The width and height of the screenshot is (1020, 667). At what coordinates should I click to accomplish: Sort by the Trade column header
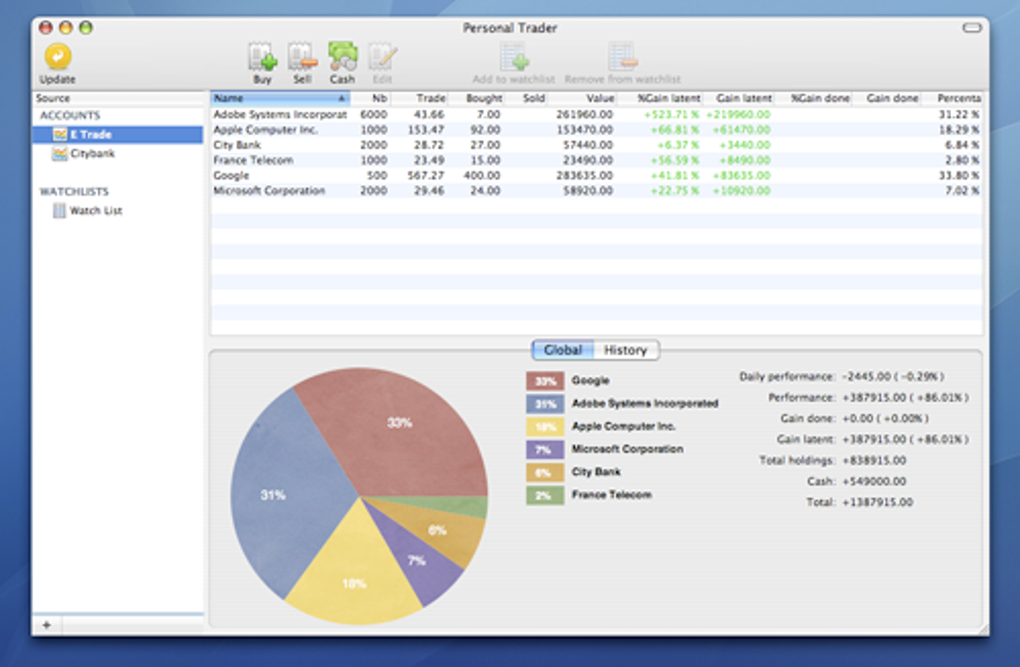point(419,98)
